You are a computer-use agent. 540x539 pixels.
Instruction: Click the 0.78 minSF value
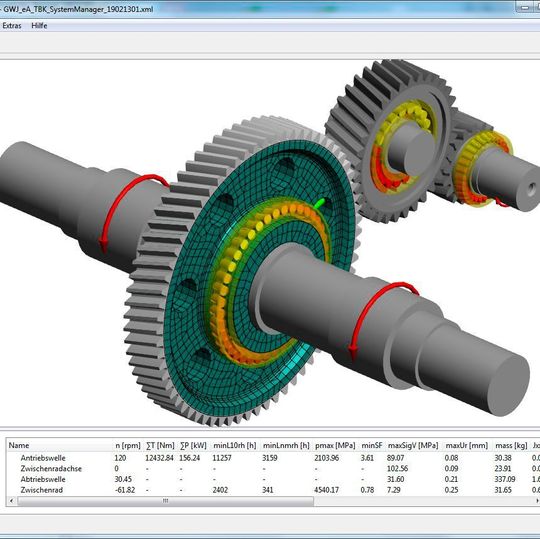pos(367,490)
